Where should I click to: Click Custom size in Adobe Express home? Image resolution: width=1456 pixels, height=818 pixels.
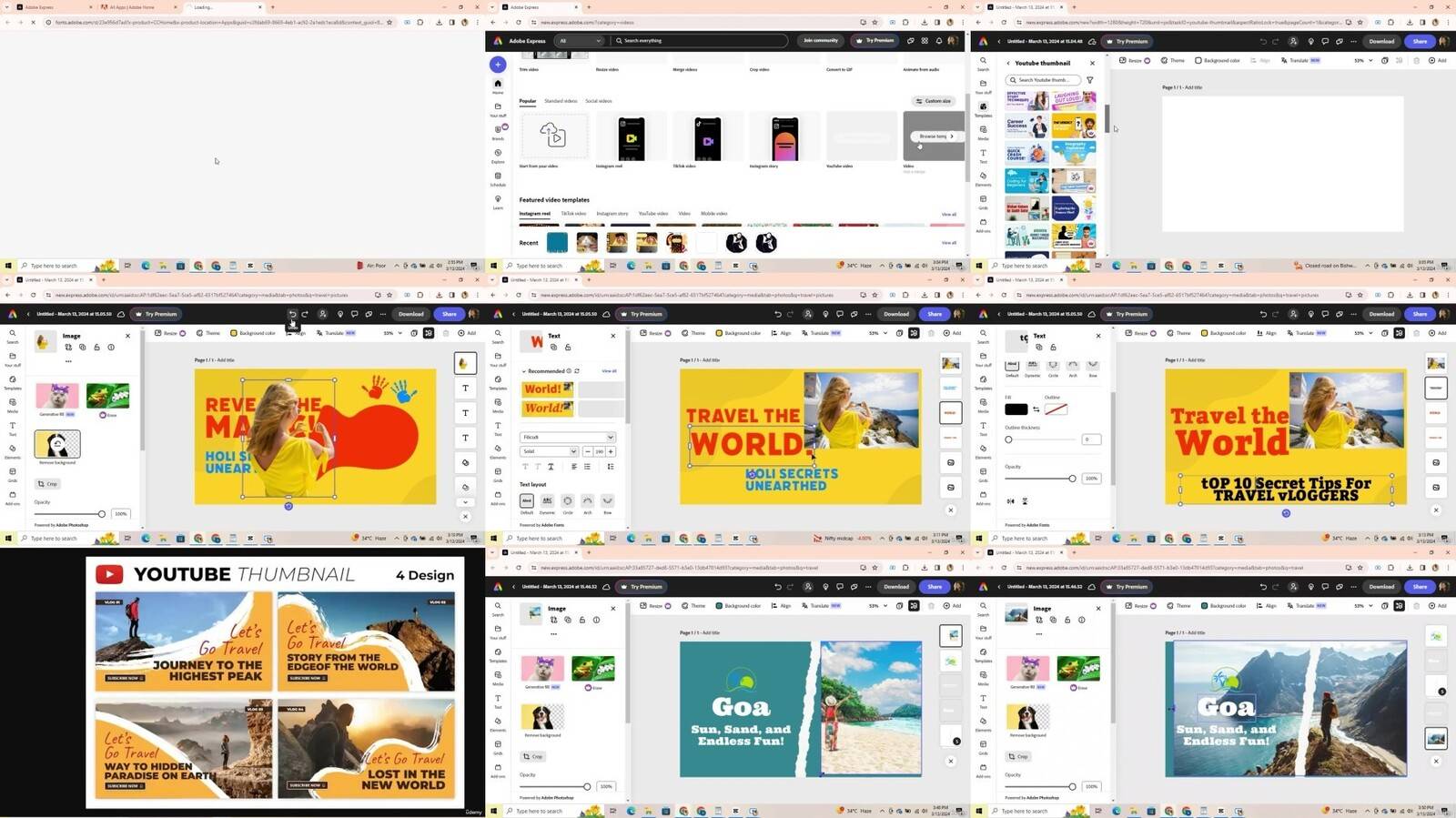(935, 101)
